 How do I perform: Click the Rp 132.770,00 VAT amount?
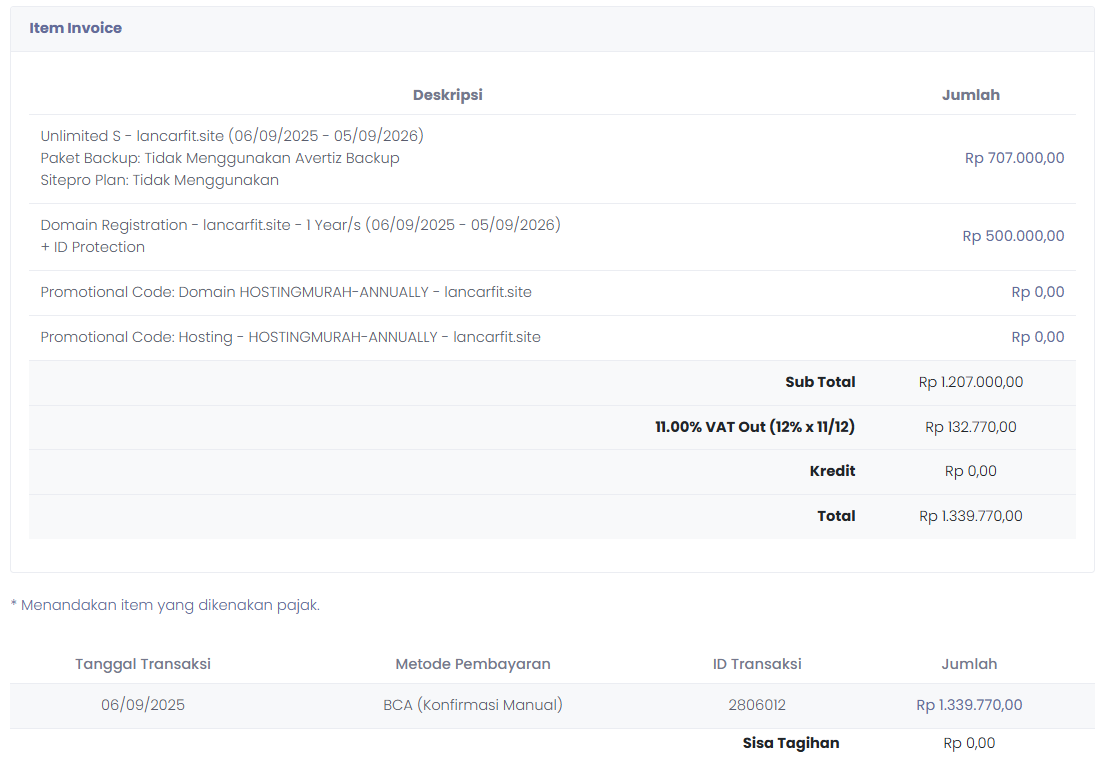coord(970,427)
